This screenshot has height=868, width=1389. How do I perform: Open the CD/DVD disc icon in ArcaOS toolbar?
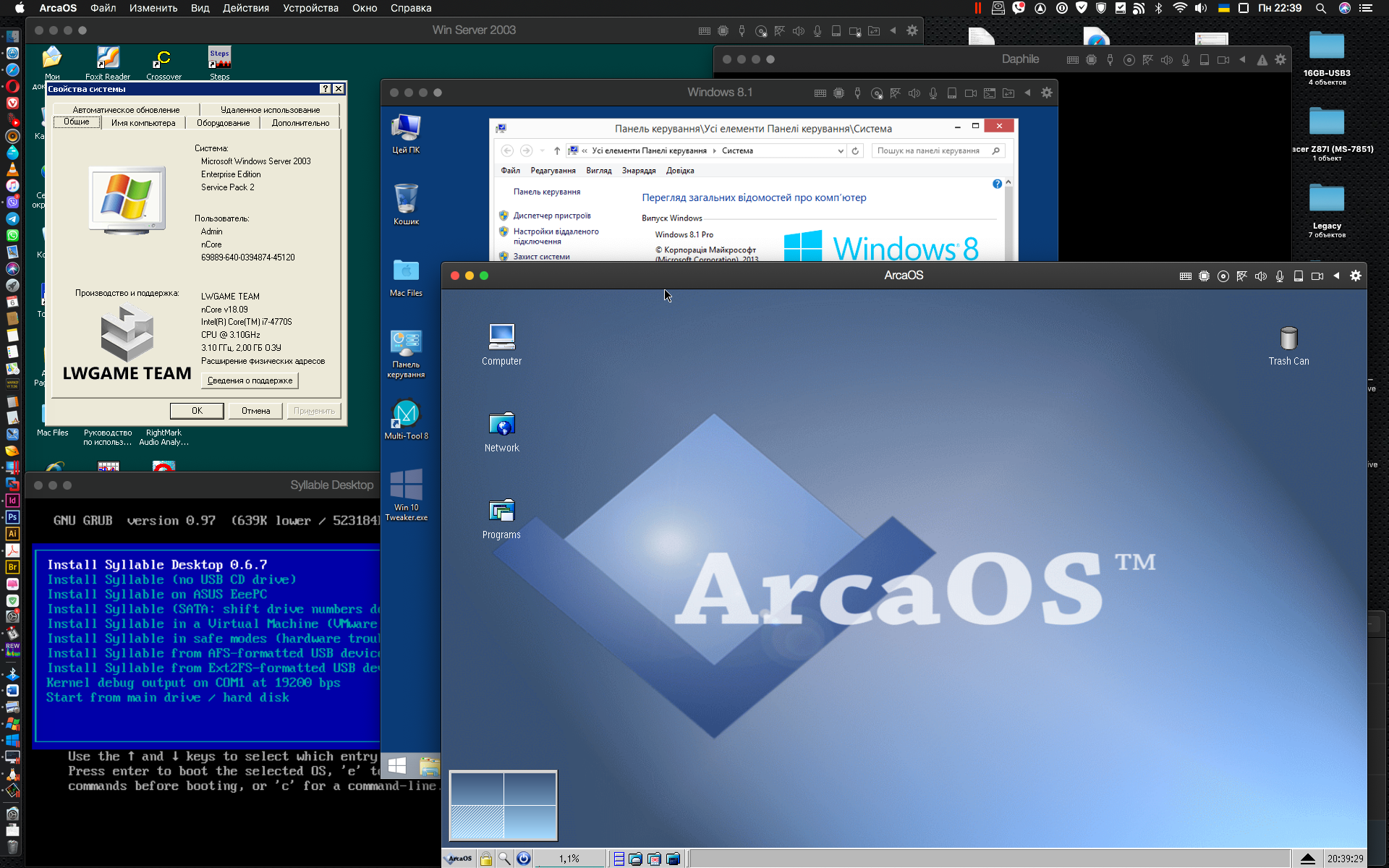(1223, 276)
